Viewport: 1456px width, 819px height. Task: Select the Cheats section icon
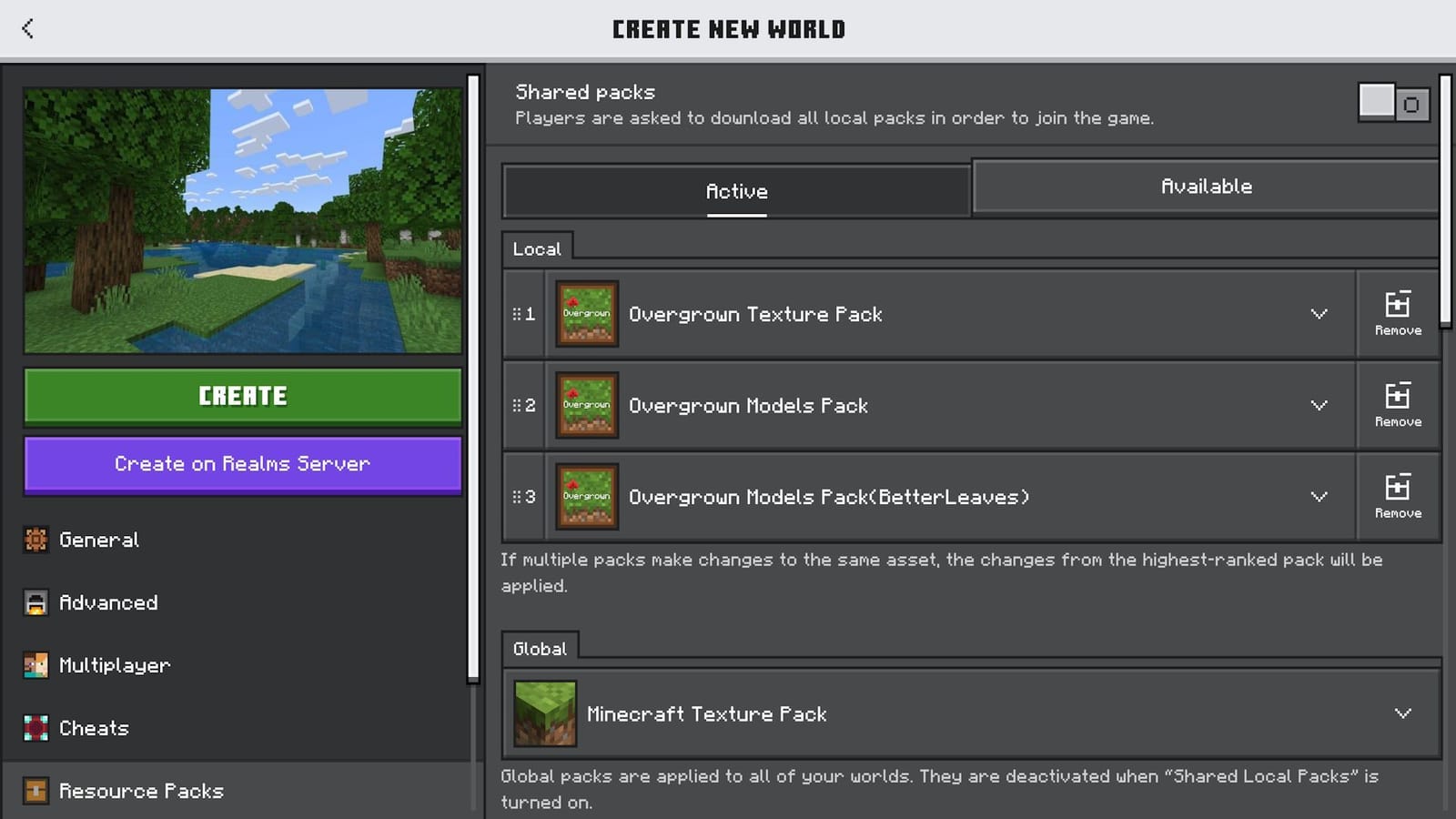pyautogui.click(x=35, y=728)
